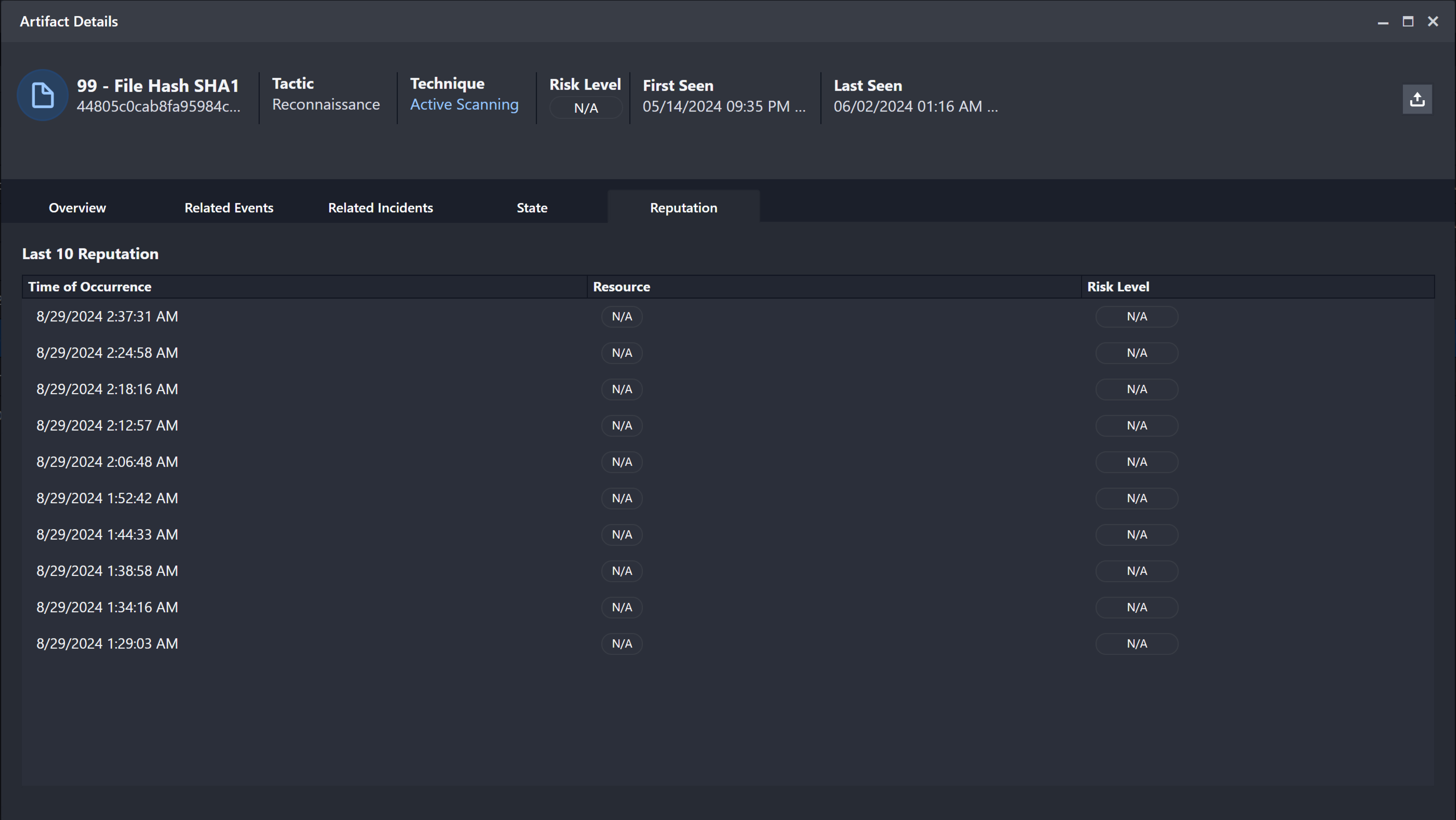Click Resource N/A badge for 2:18:16 AM row
Viewport: 1456px width, 820px height.
(622, 389)
